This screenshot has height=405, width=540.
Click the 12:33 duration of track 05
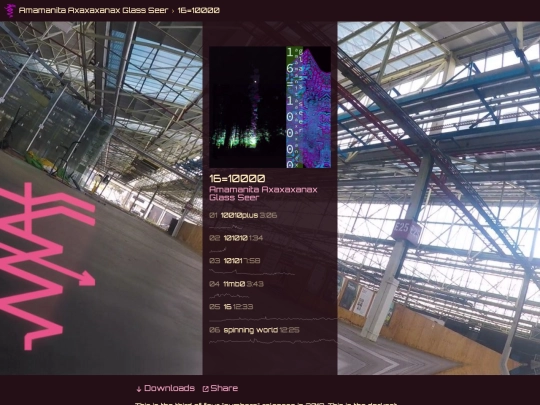[x=243, y=307]
